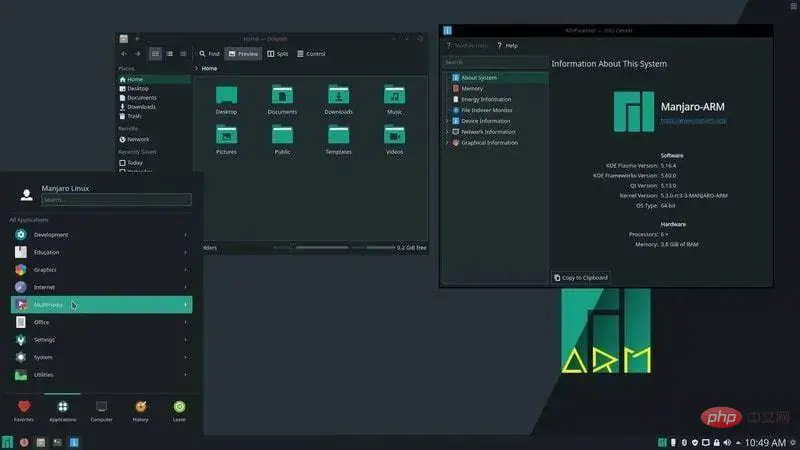Image resolution: width=800 pixels, height=450 pixels.
Task: Open Education category in launcher
Action: click(x=102, y=252)
